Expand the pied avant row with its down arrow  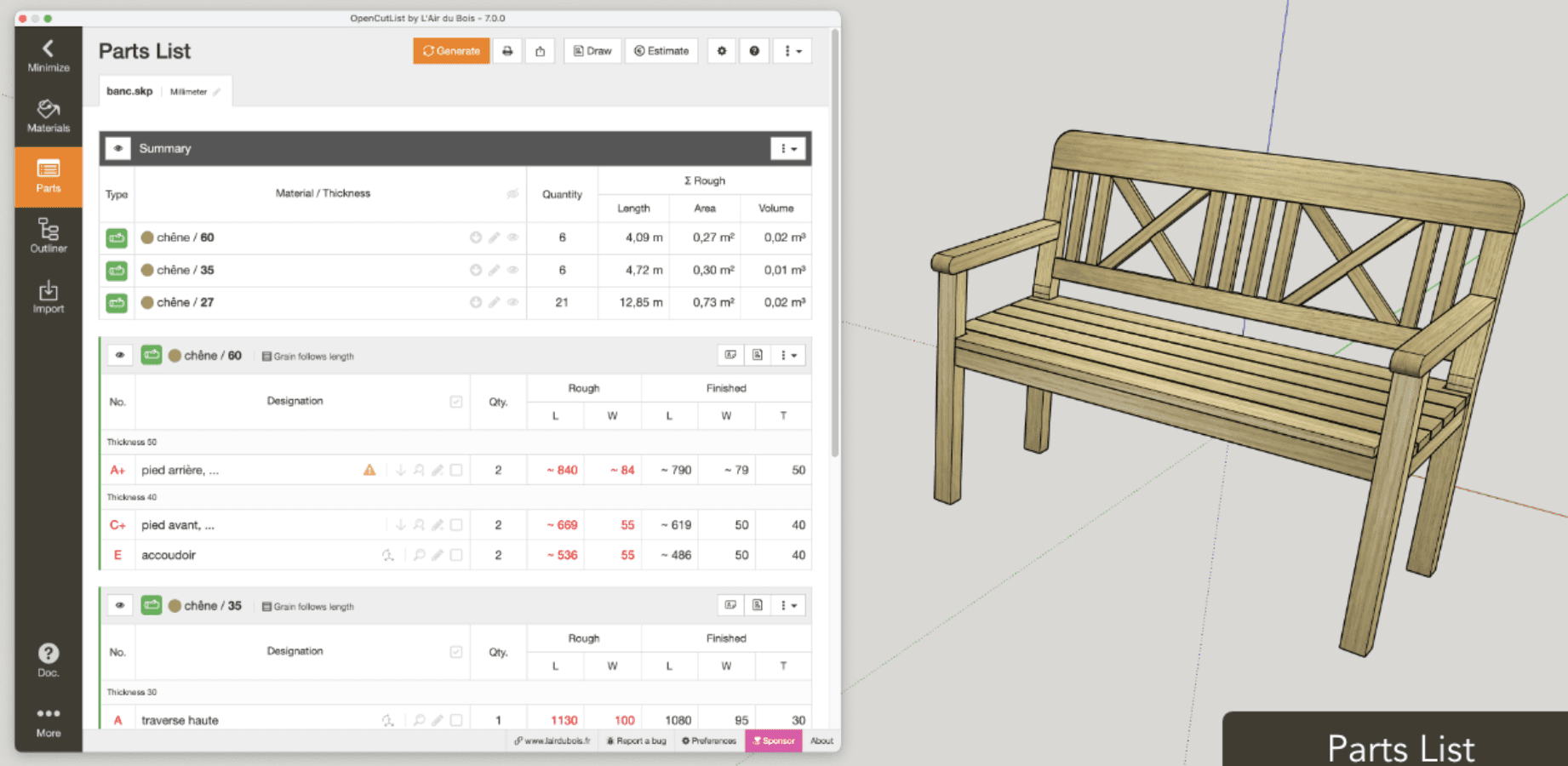coord(400,525)
